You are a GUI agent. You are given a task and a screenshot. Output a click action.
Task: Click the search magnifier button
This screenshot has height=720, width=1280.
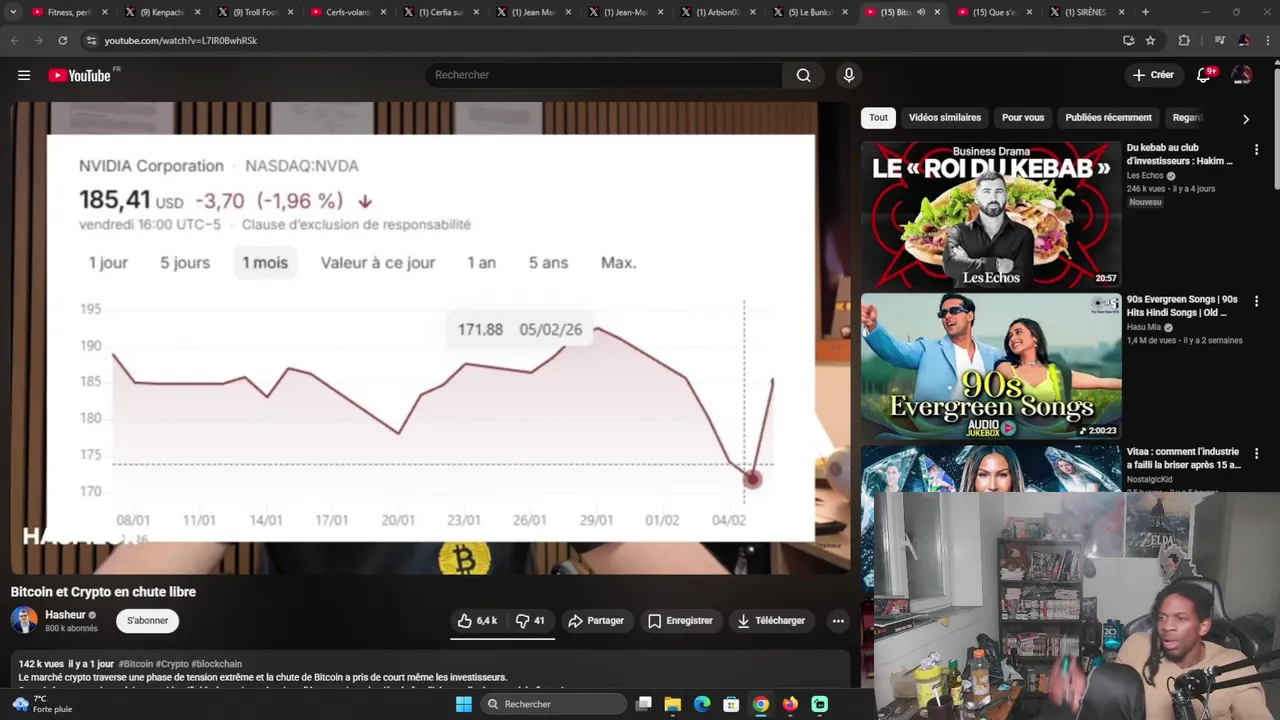[x=803, y=75]
